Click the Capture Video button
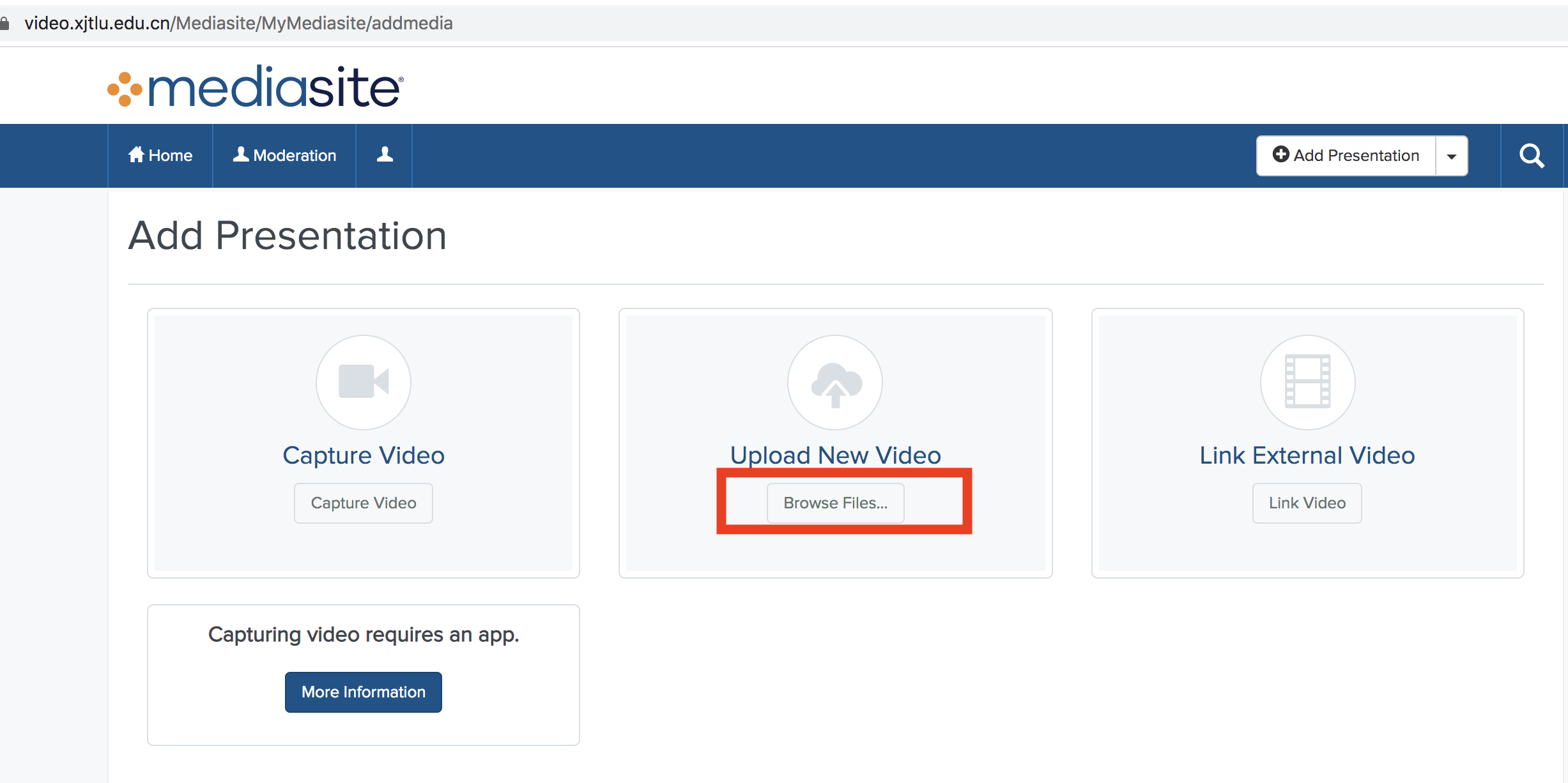 [364, 503]
